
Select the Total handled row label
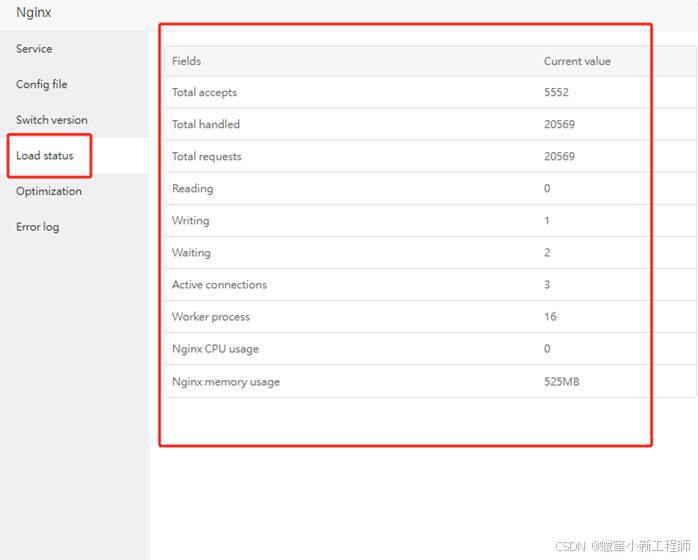coord(206,124)
